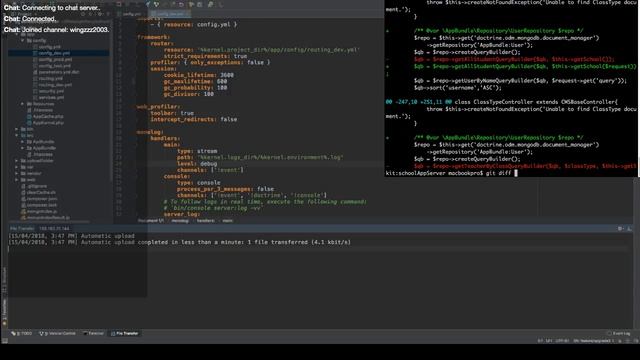This screenshot has width=640, height=360.
Task: Collapse the config folder in project tree
Action: click(x=23, y=40)
